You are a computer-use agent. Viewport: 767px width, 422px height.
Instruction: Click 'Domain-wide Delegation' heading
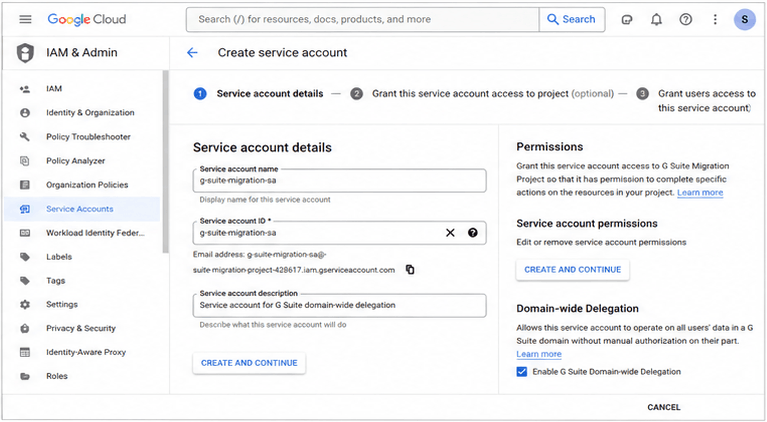pos(577,309)
